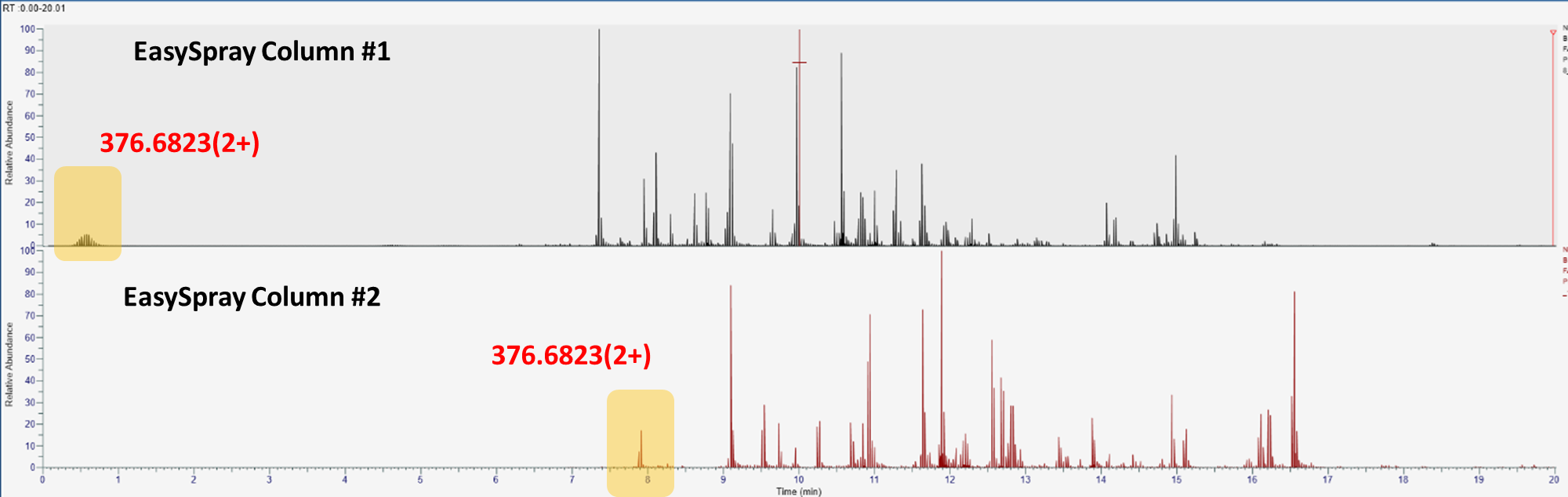The image size is (1568, 497).
Task: Click the 50 tick on the bottom chromatogram y-axis
Action: coord(30,359)
